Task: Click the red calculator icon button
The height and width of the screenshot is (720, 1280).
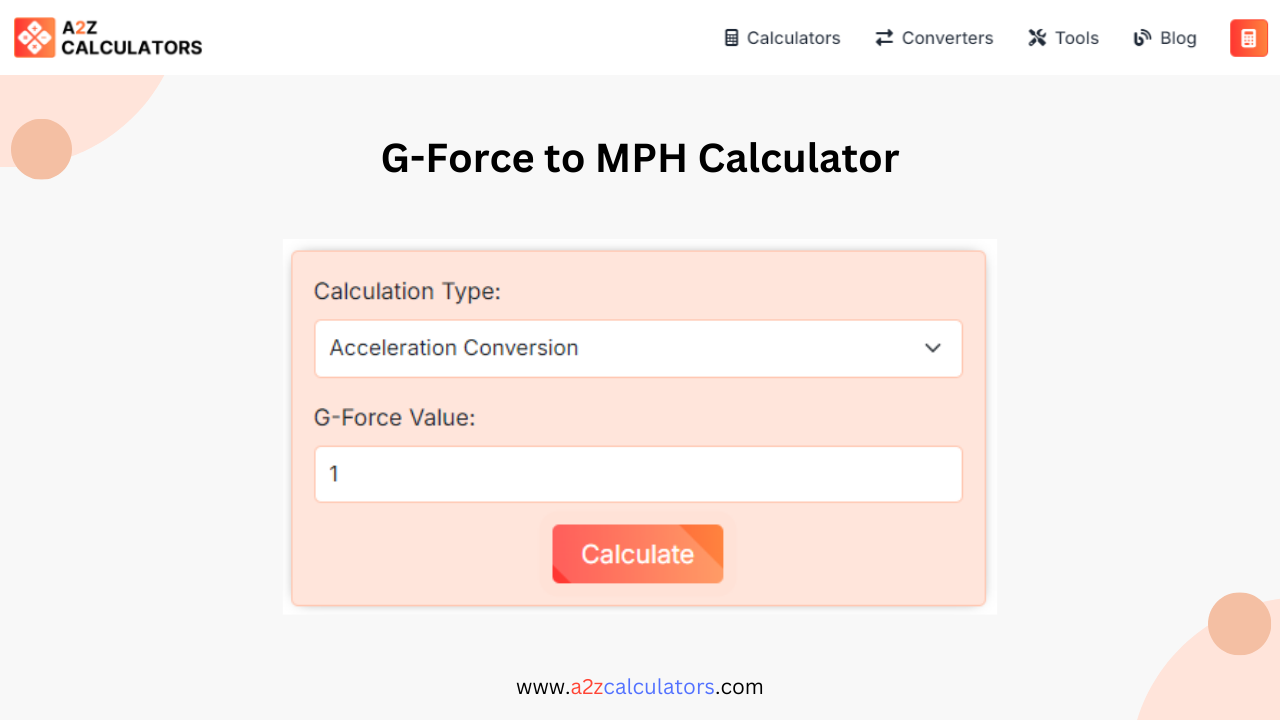Action: click(x=1248, y=37)
